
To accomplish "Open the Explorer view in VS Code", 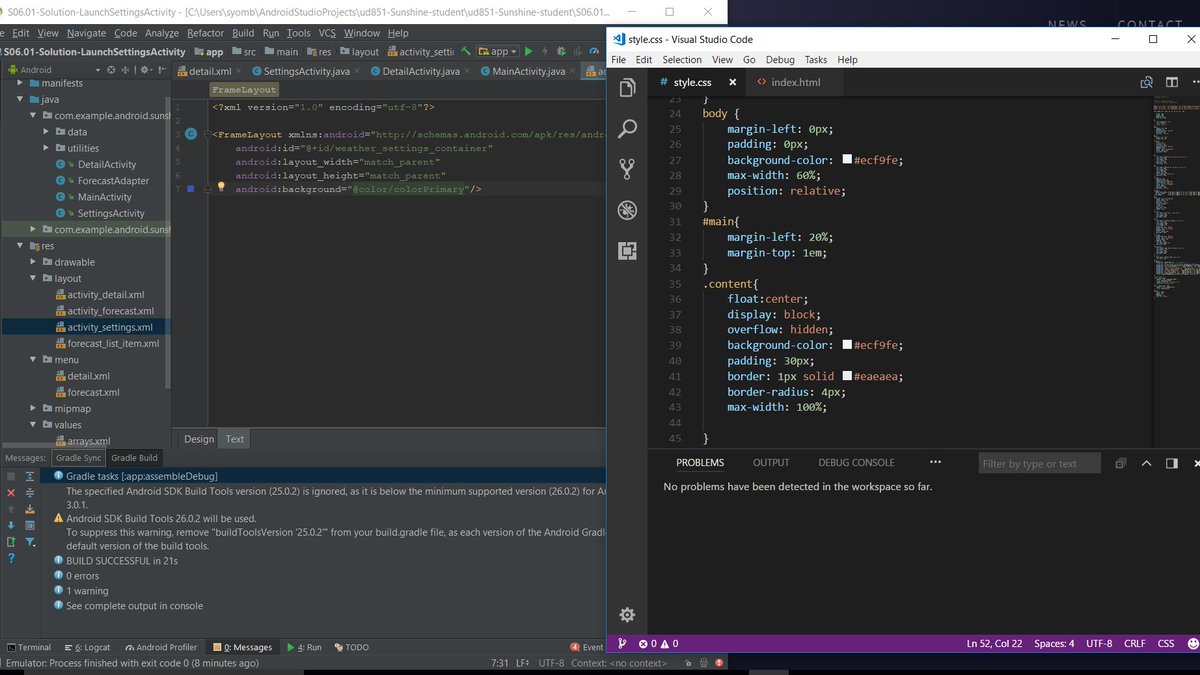I will click(x=627, y=88).
